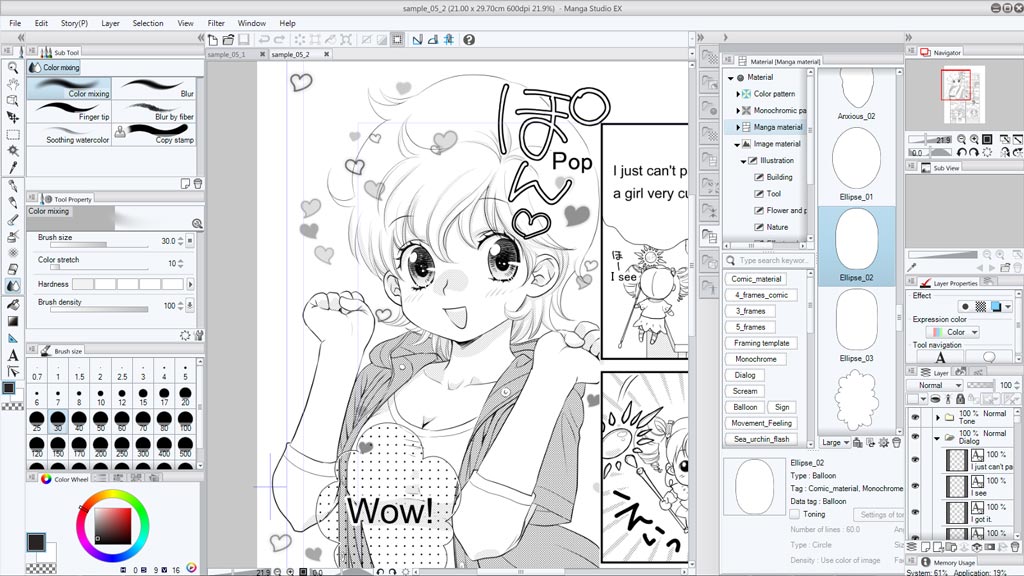
Task: Select the rectangular selection marquee tool
Action: [13, 134]
